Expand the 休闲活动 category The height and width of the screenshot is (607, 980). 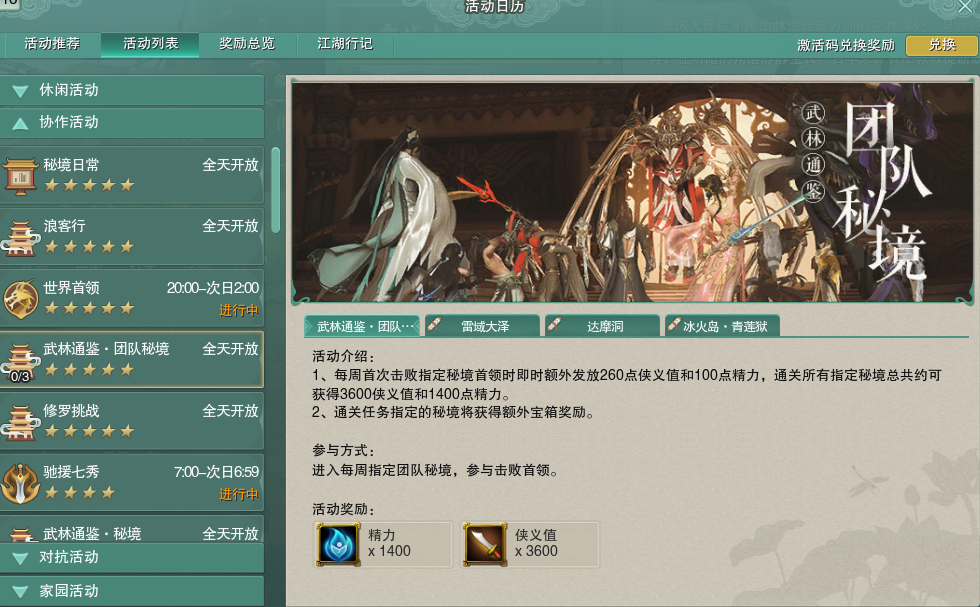(x=132, y=90)
